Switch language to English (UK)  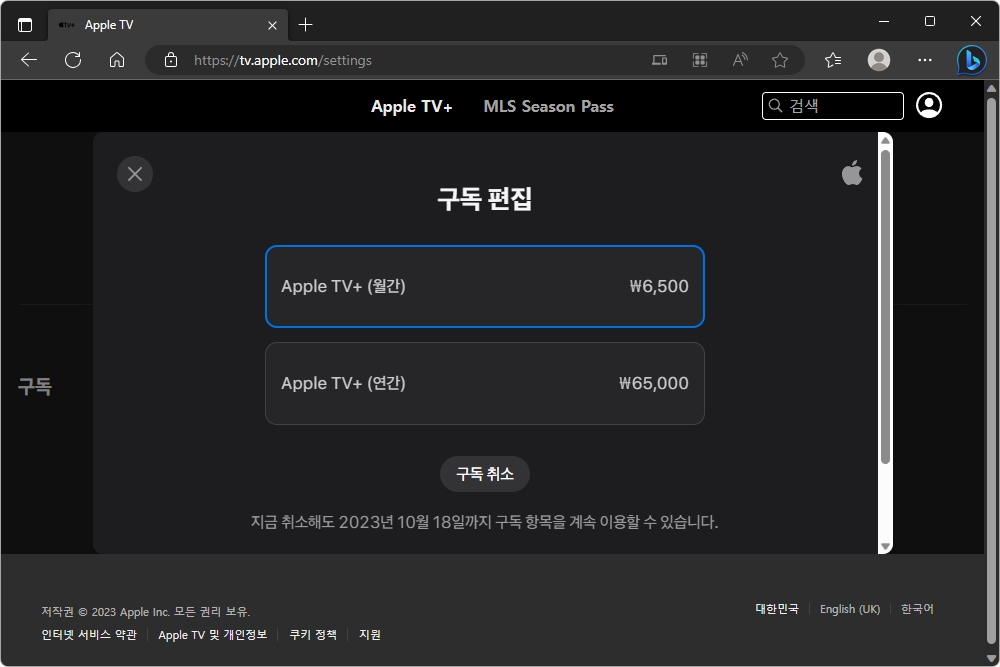coord(850,609)
